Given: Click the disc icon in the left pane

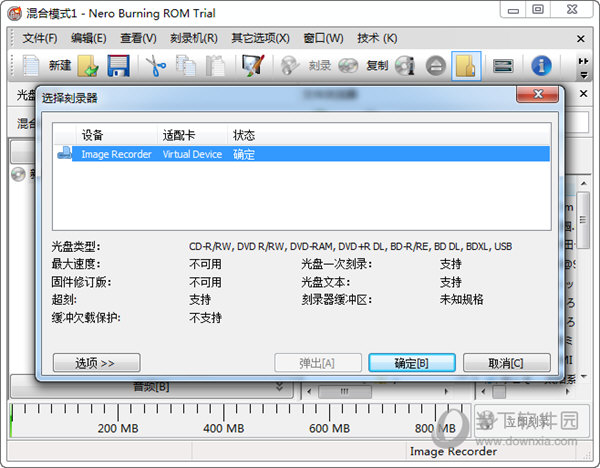Looking at the screenshot, I should click(x=18, y=174).
